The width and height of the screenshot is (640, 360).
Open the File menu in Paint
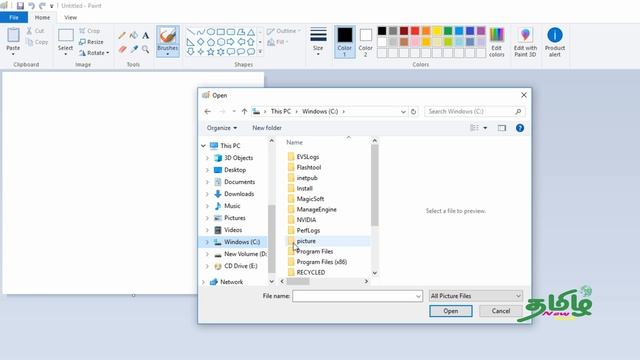pyautogui.click(x=14, y=18)
